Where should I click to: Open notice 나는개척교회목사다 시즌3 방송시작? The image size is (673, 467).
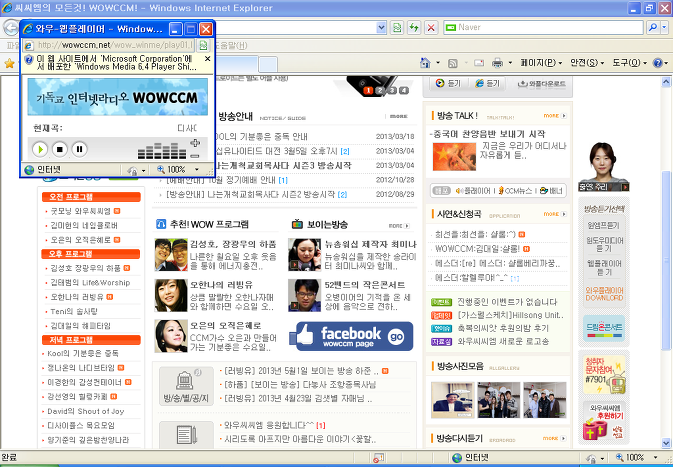283,165
